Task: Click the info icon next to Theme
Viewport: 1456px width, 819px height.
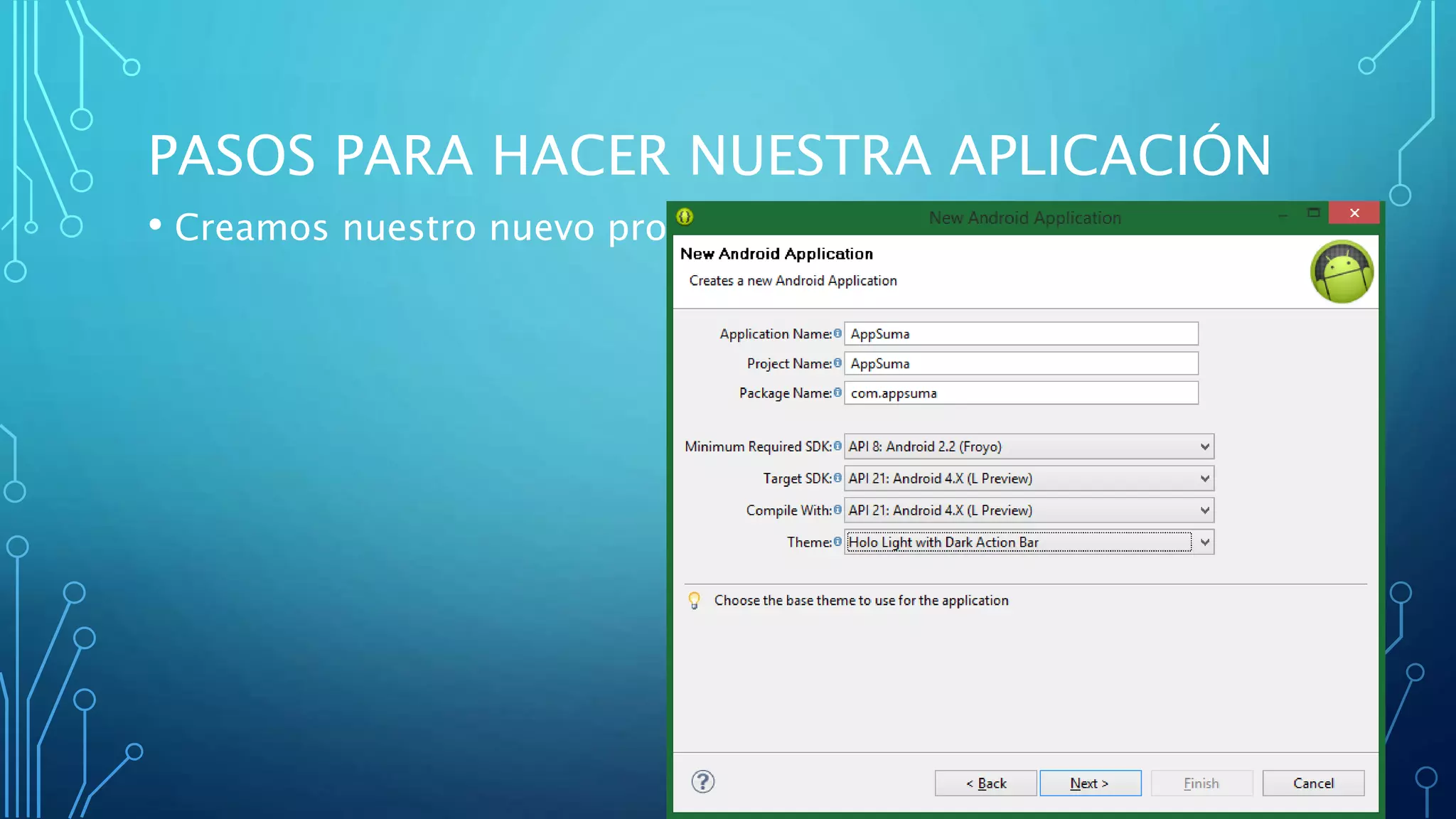Action: coord(837,542)
